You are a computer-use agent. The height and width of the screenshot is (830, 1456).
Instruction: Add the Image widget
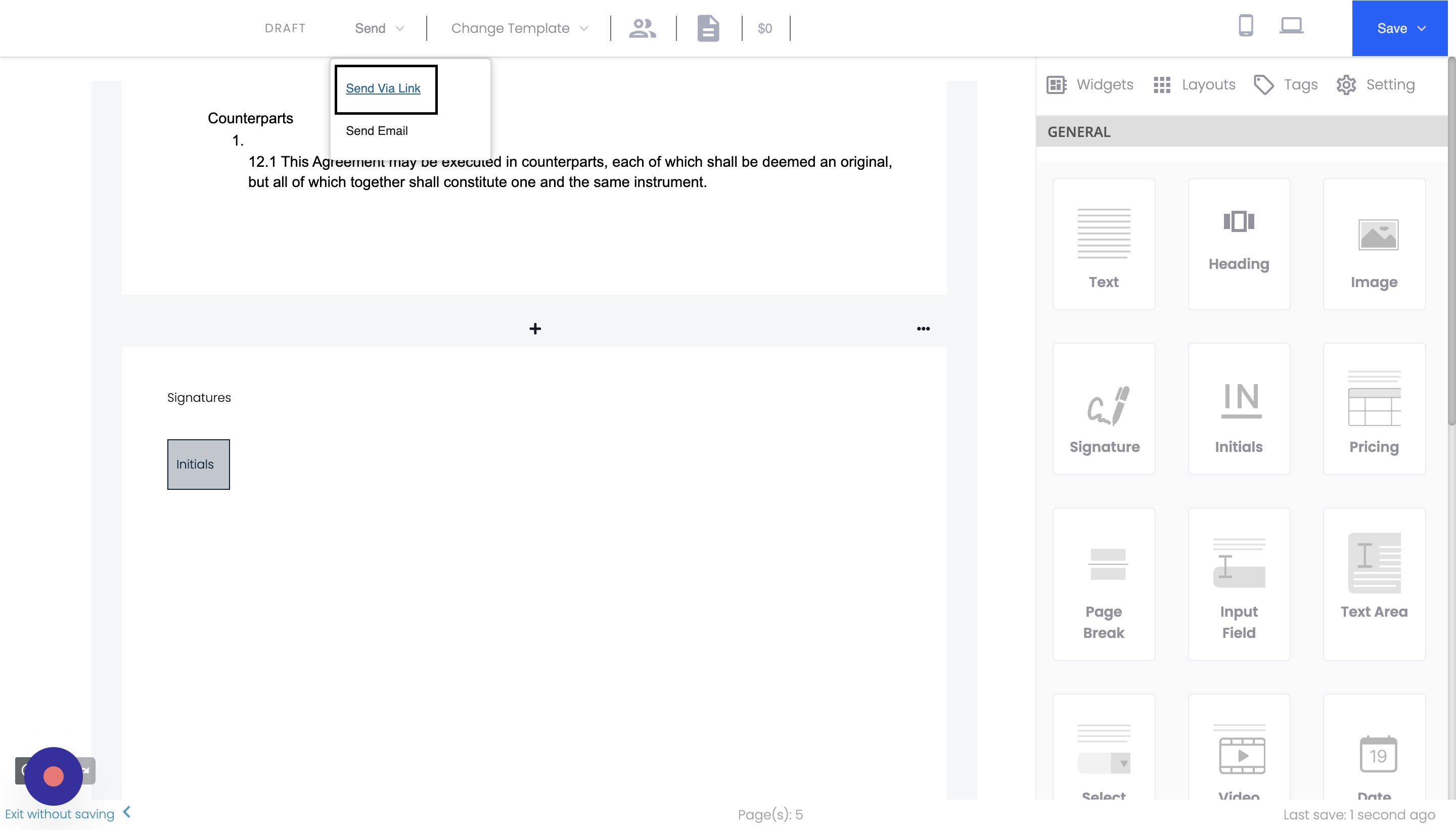(x=1373, y=244)
